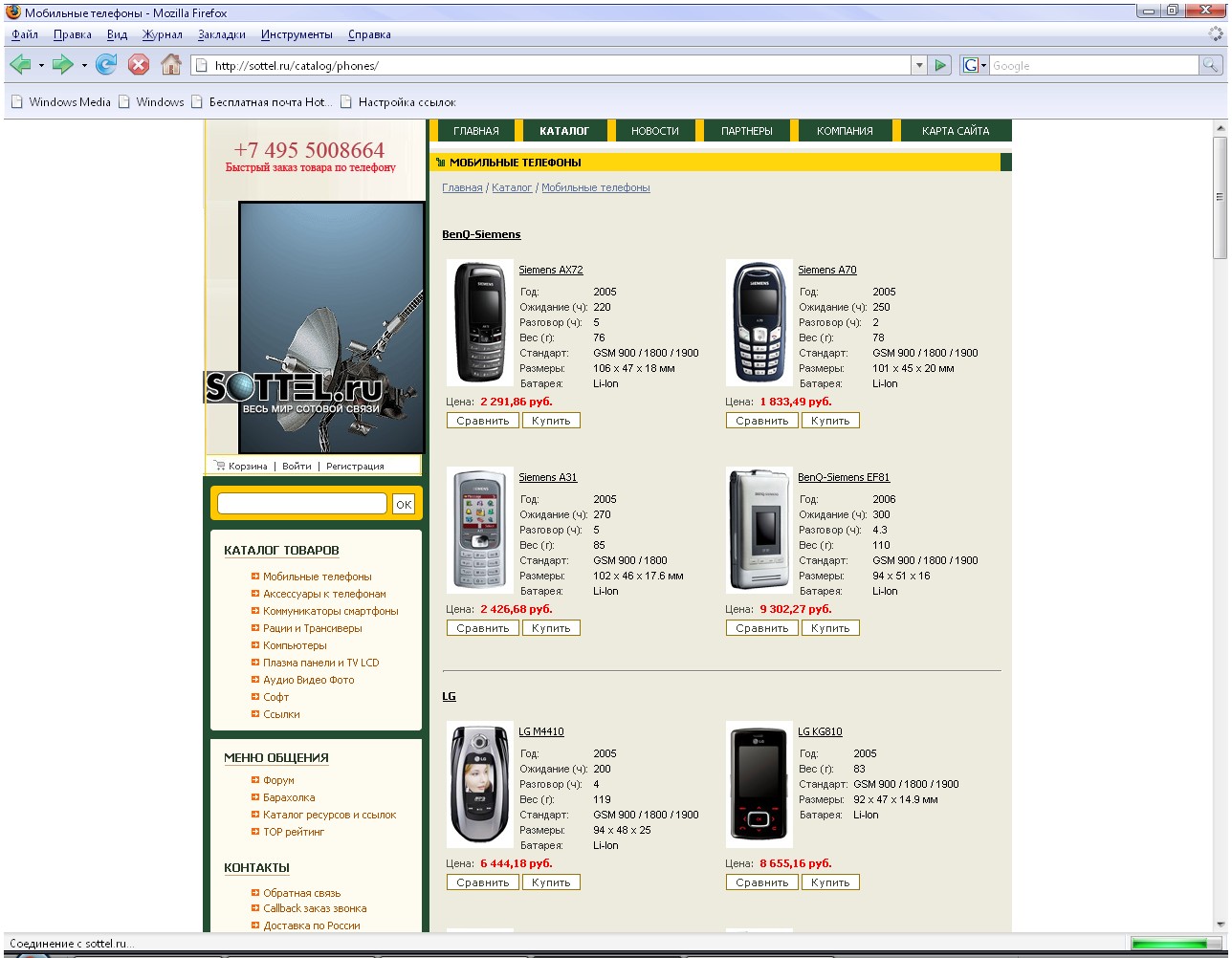
Task: Open the Siemens A70 product link
Action: pos(827,270)
